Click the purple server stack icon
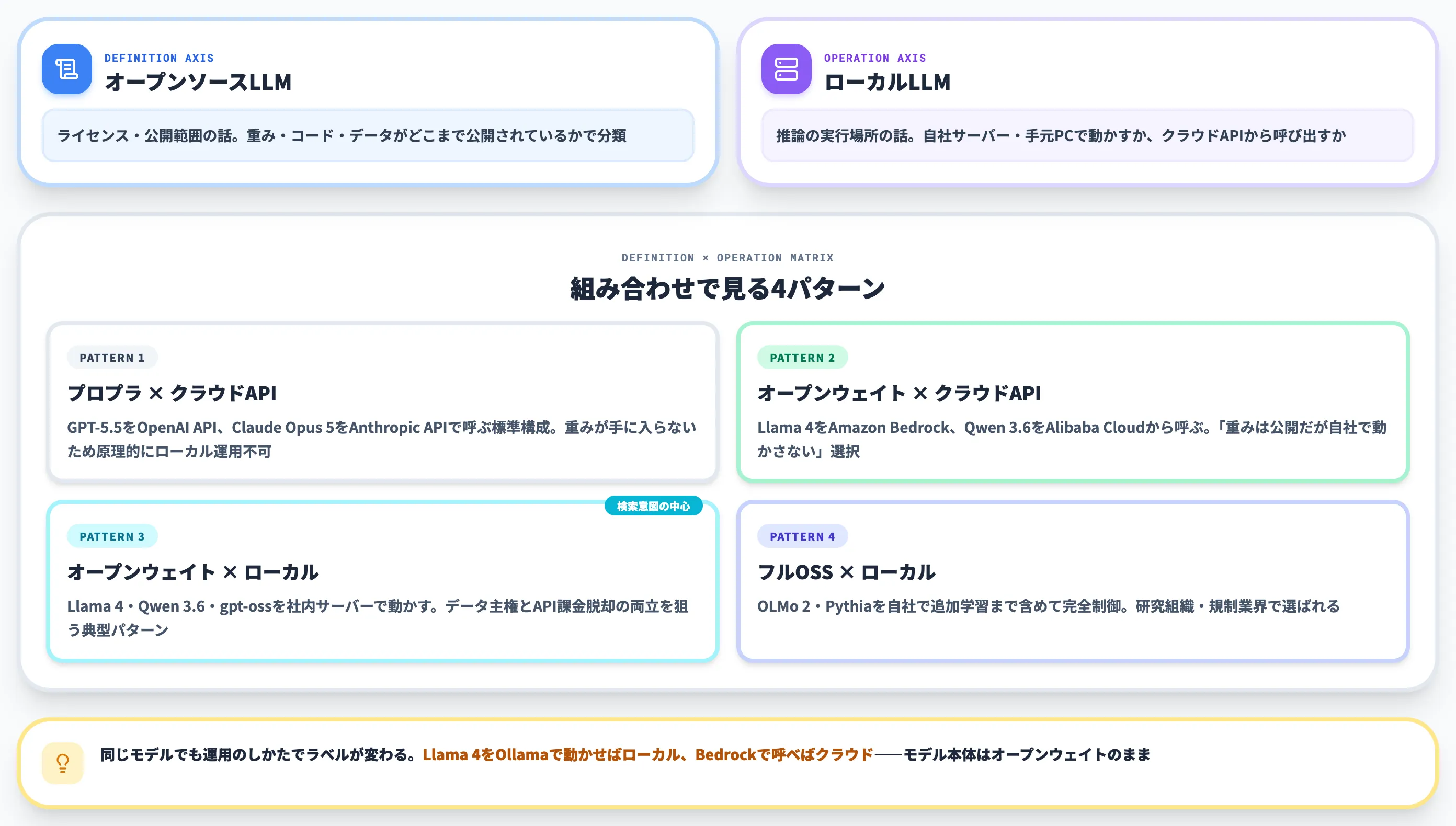Viewport: 1456px width, 826px height. point(787,69)
